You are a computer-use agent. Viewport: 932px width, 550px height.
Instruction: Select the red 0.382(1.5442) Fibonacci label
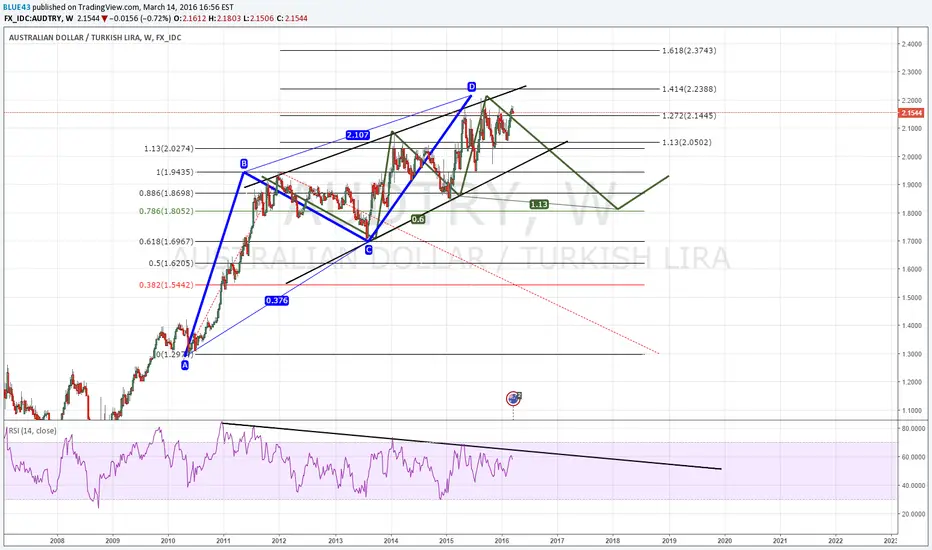point(166,285)
